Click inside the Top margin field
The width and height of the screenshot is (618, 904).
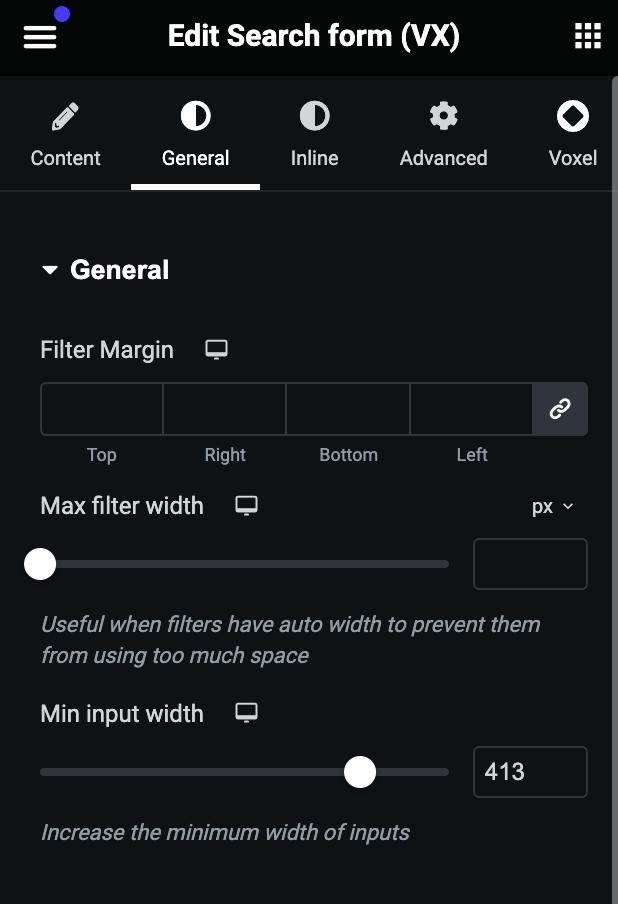(x=101, y=409)
